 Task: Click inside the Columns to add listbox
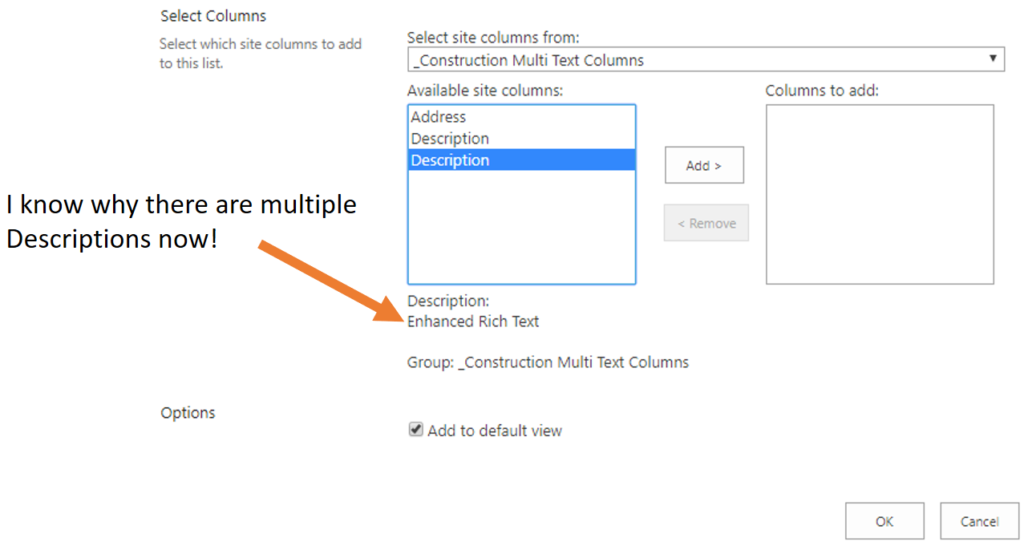880,194
